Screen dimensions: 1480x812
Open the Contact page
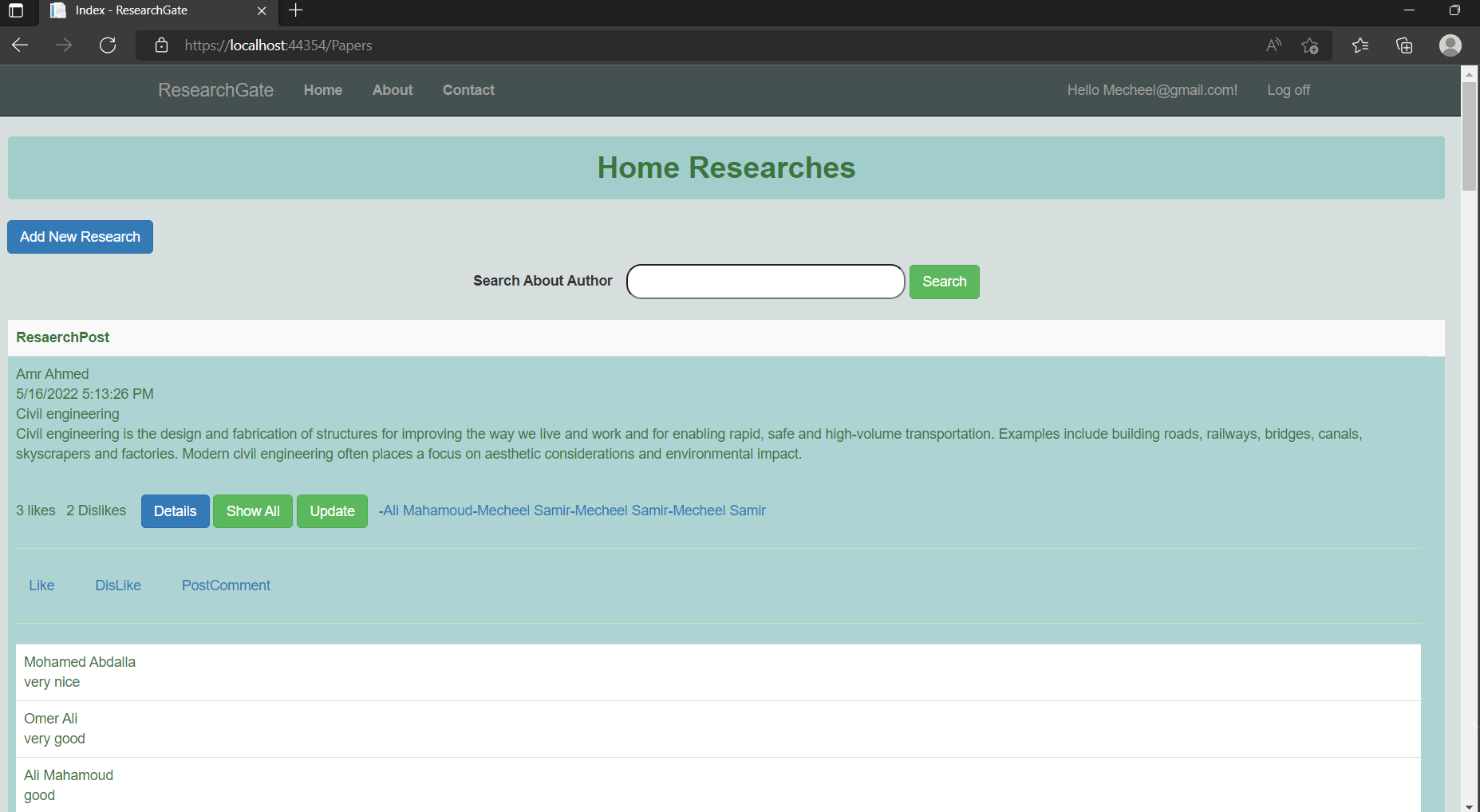(468, 90)
